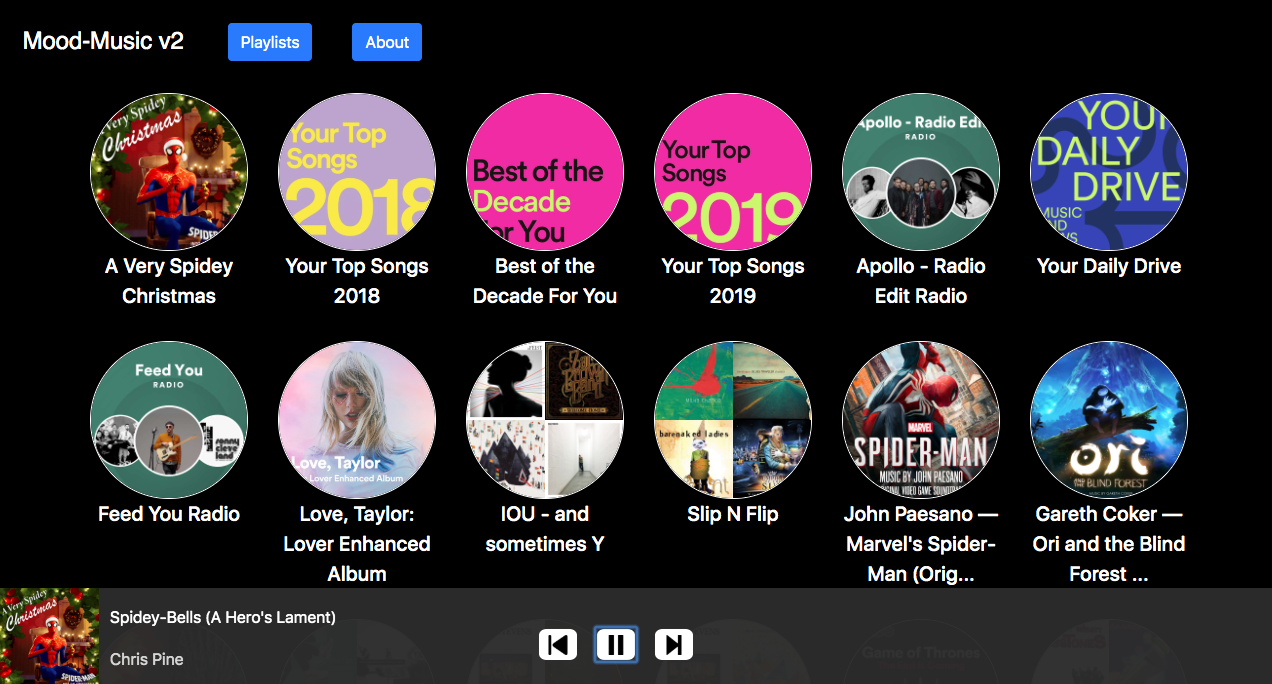The height and width of the screenshot is (684, 1272).
Task: Open Your Daily Drive cover image
Action: pyautogui.click(x=1109, y=172)
